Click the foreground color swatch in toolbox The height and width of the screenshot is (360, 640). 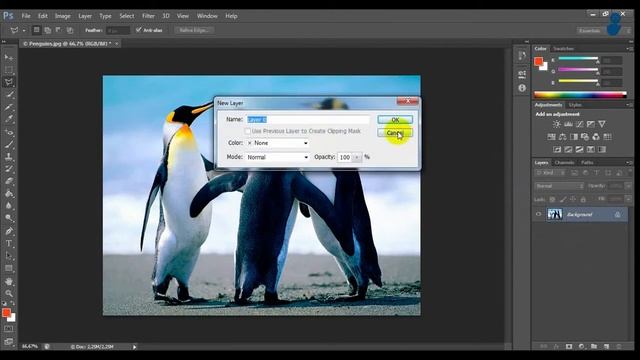click(6, 312)
